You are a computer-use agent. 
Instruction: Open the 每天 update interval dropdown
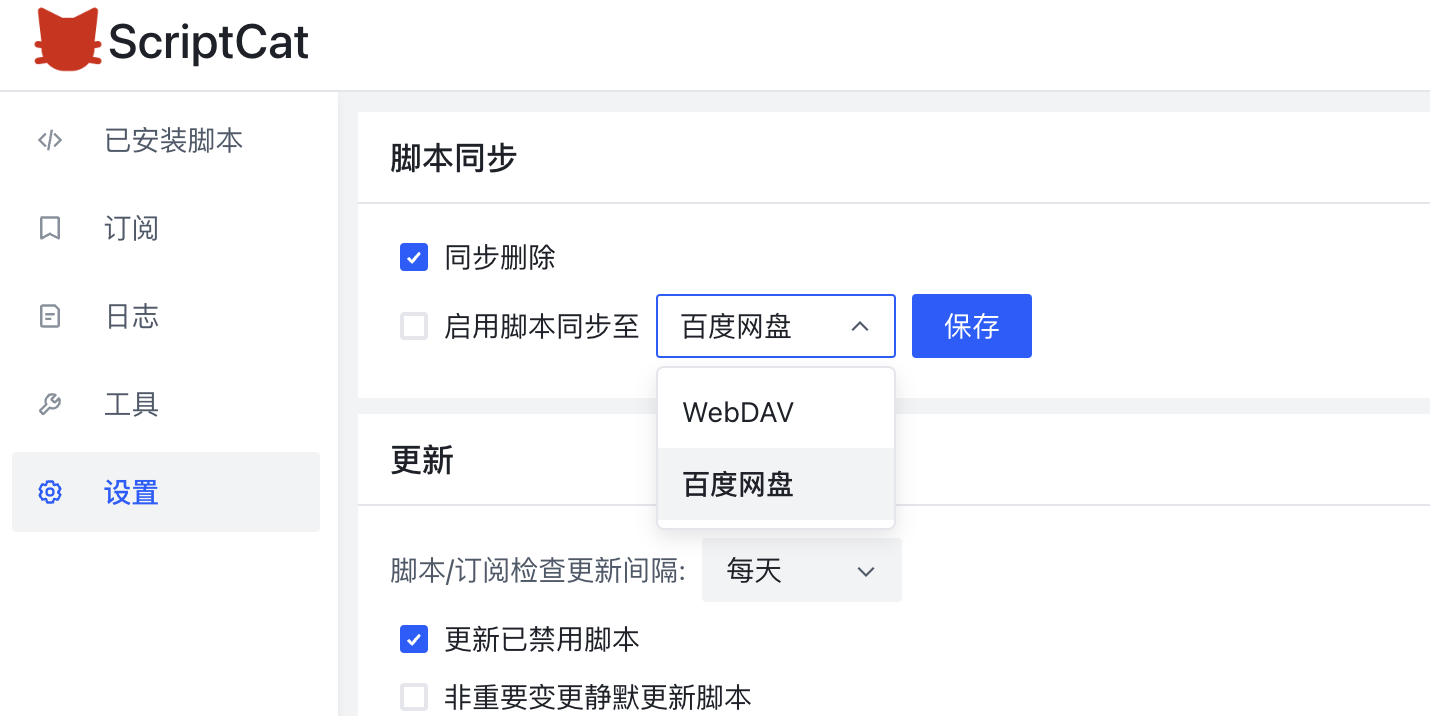pyautogui.click(x=801, y=570)
